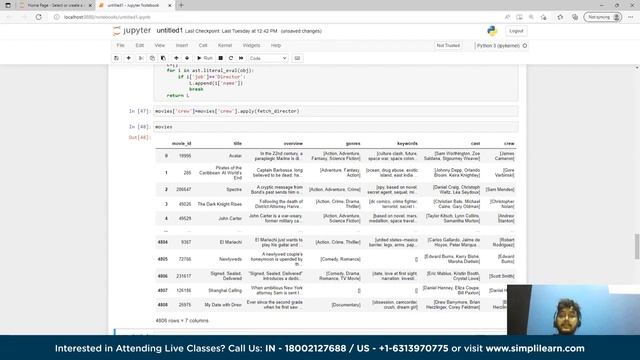The image size is (640, 360).
Task: Click title cell John Carter
Action: (x=230, y=219)
